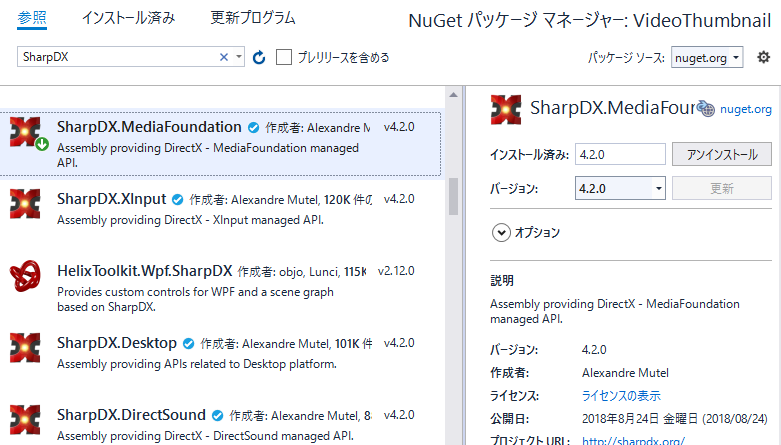Click the globe icon beside nuget.org link

[705, 108]
